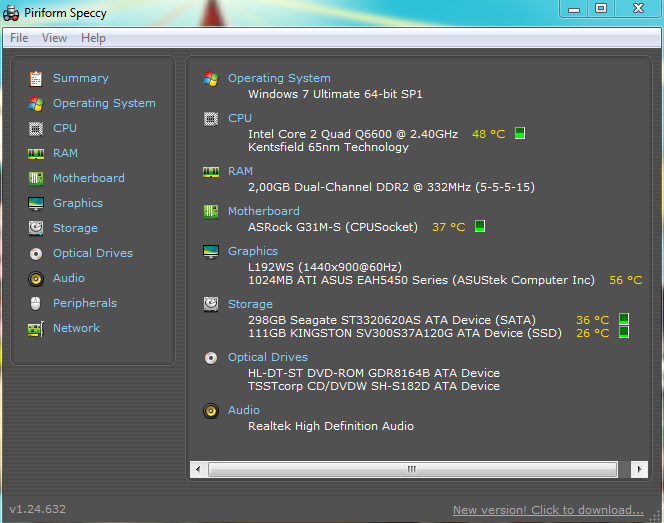Screen dimensions: 664x523
Task: Go to the RAM sidebar section
Action: point(65,153)
